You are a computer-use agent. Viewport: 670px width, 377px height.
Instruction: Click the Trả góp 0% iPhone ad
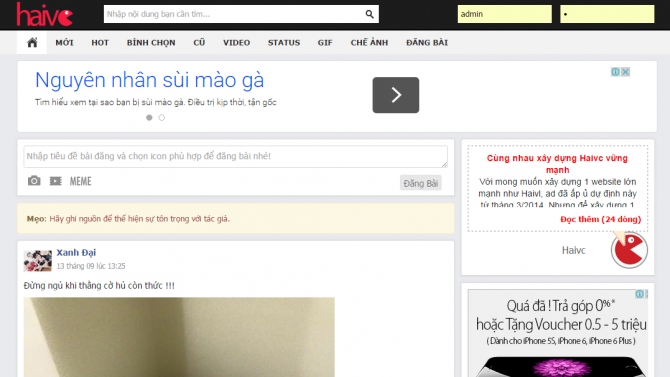pos(558,333)
